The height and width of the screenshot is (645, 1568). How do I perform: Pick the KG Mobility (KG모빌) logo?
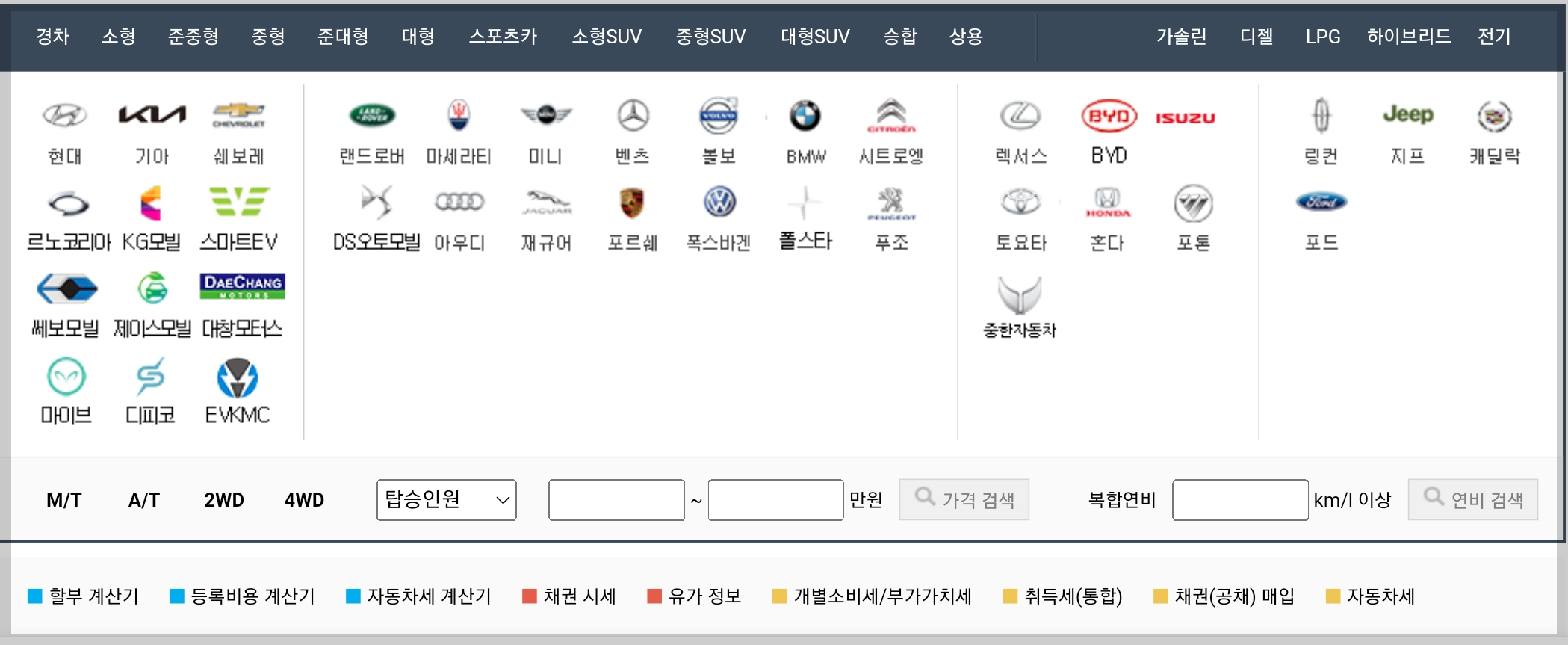pyautogui.click(x=151, y=203)
